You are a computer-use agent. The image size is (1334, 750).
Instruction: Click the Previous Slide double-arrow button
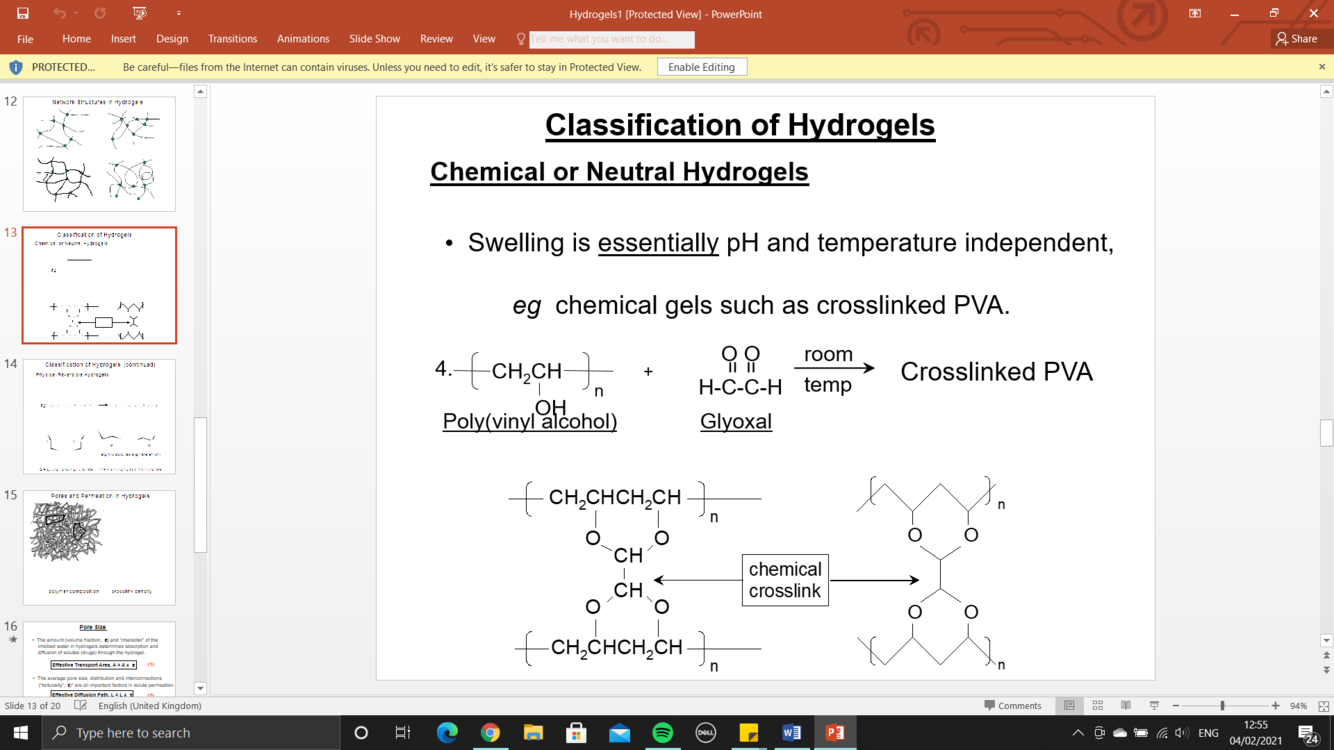click(x=1326, y=656)
